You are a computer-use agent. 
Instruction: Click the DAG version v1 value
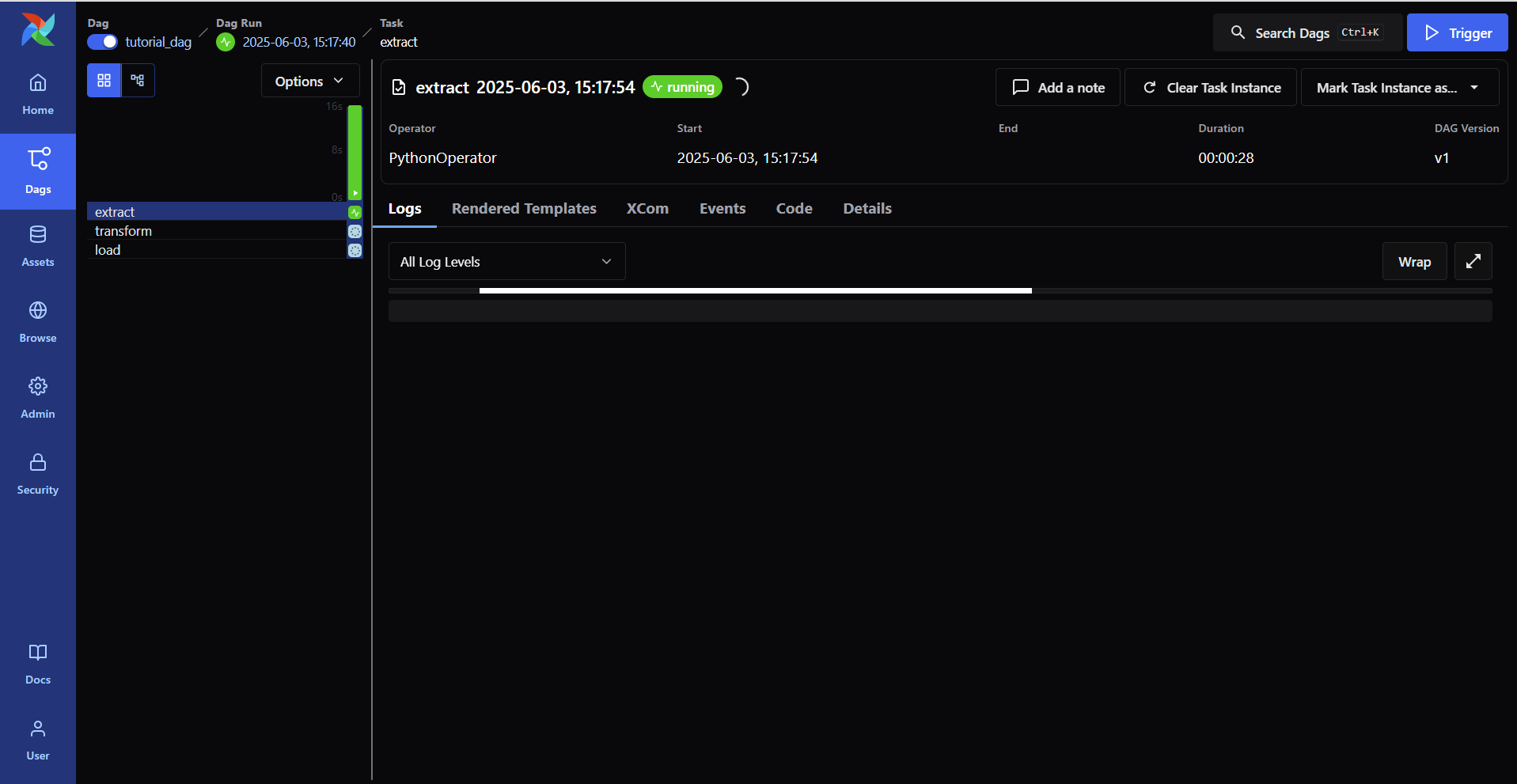pos(1442,157)
